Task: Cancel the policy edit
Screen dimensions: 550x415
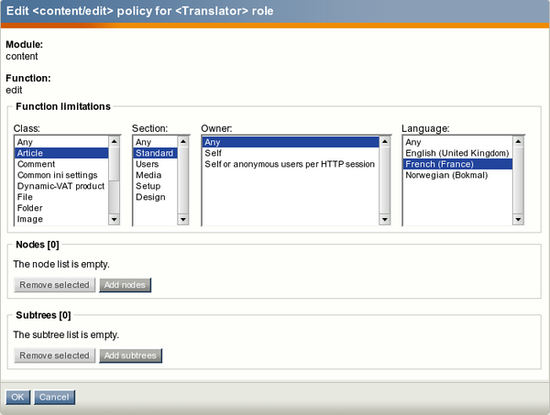Action: [54, 397]
